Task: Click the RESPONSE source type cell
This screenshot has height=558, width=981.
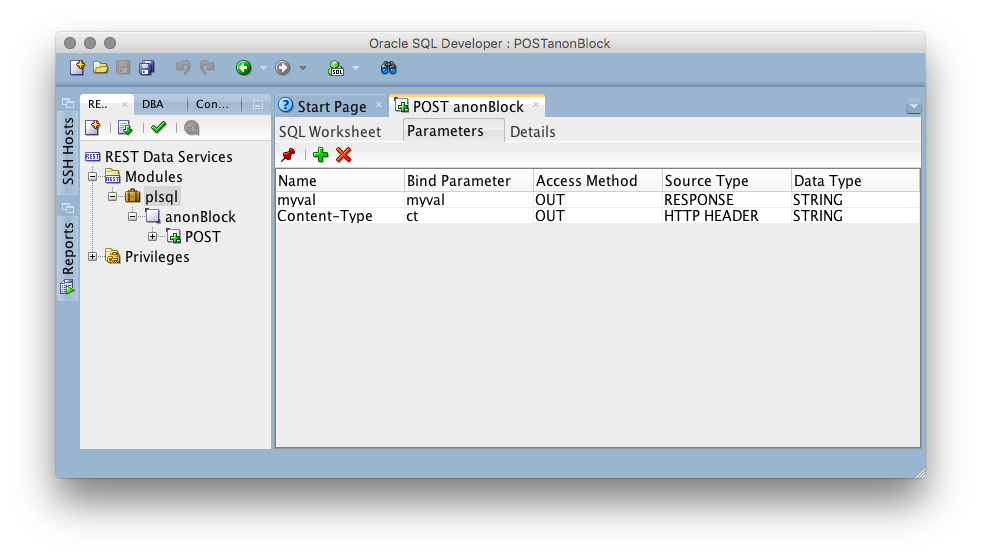Action: [726, 200]
